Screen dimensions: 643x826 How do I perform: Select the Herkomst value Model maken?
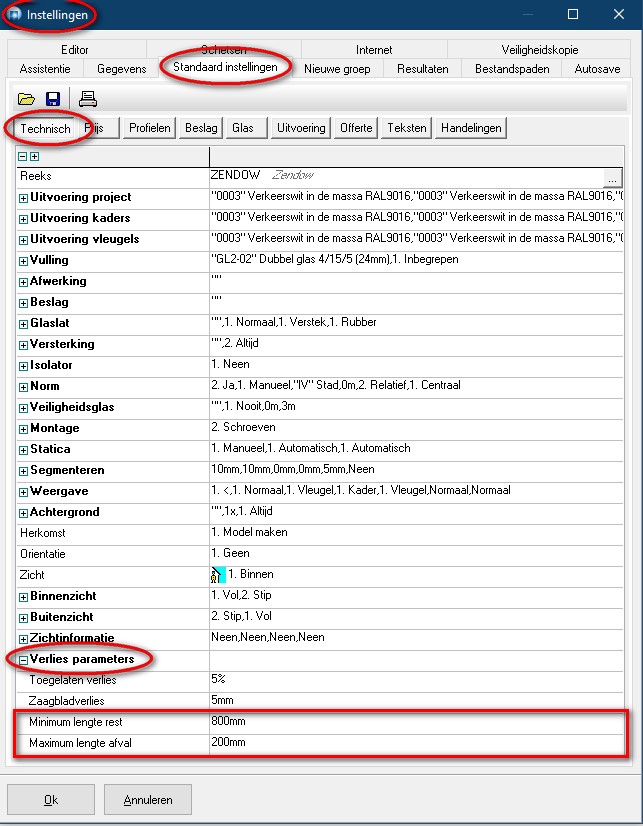click(x=416, y=533)
